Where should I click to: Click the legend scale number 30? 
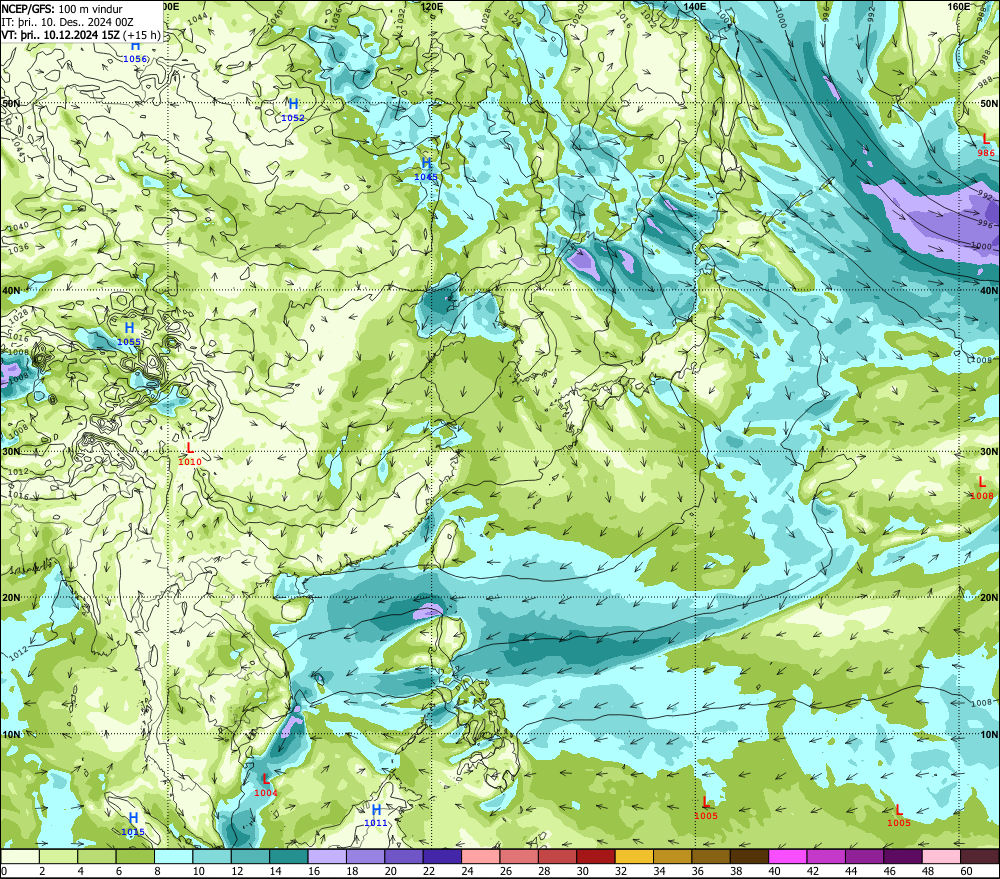point(582,871)
